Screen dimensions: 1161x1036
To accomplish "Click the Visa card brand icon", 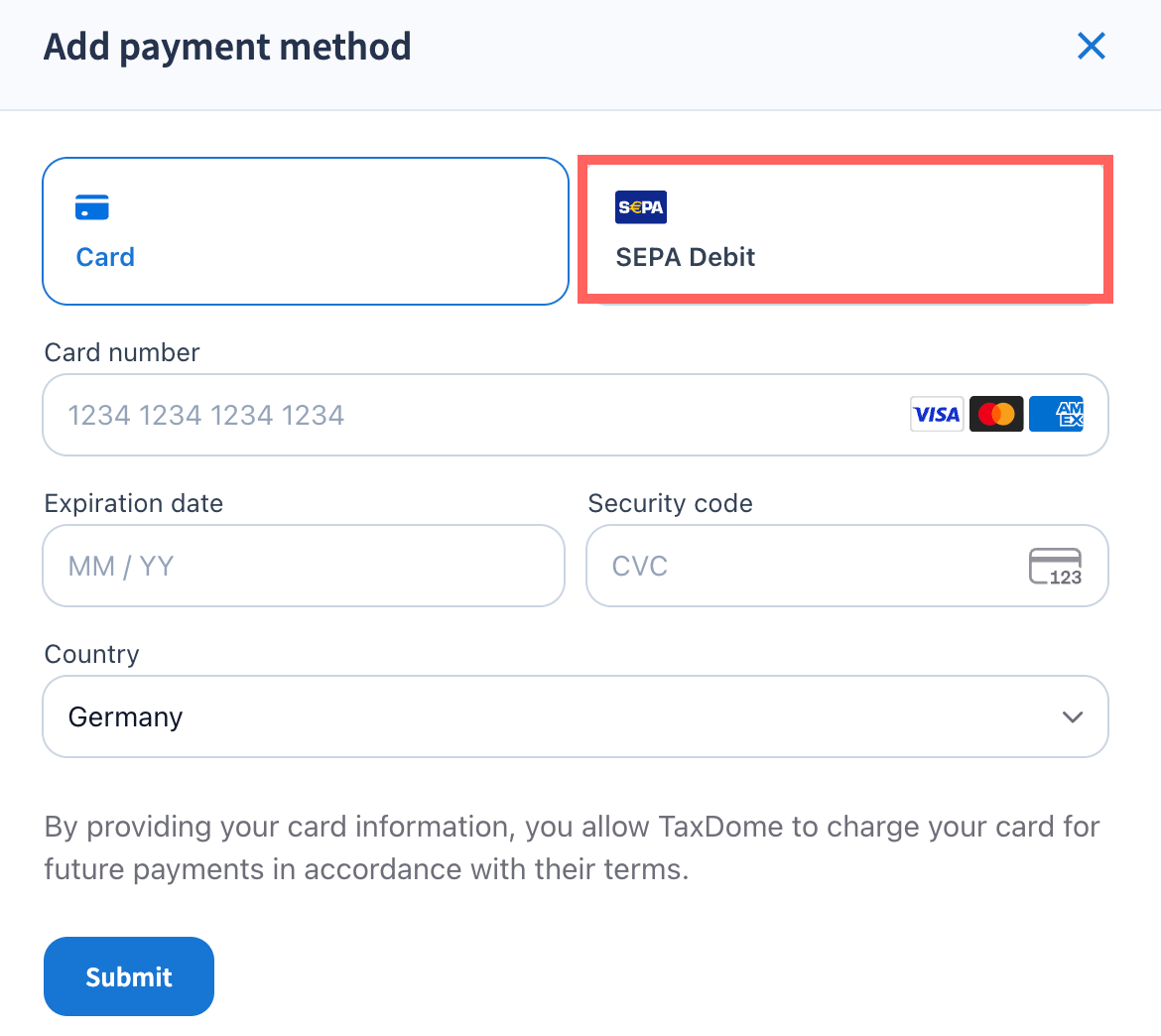I will (x=936, y=415).
